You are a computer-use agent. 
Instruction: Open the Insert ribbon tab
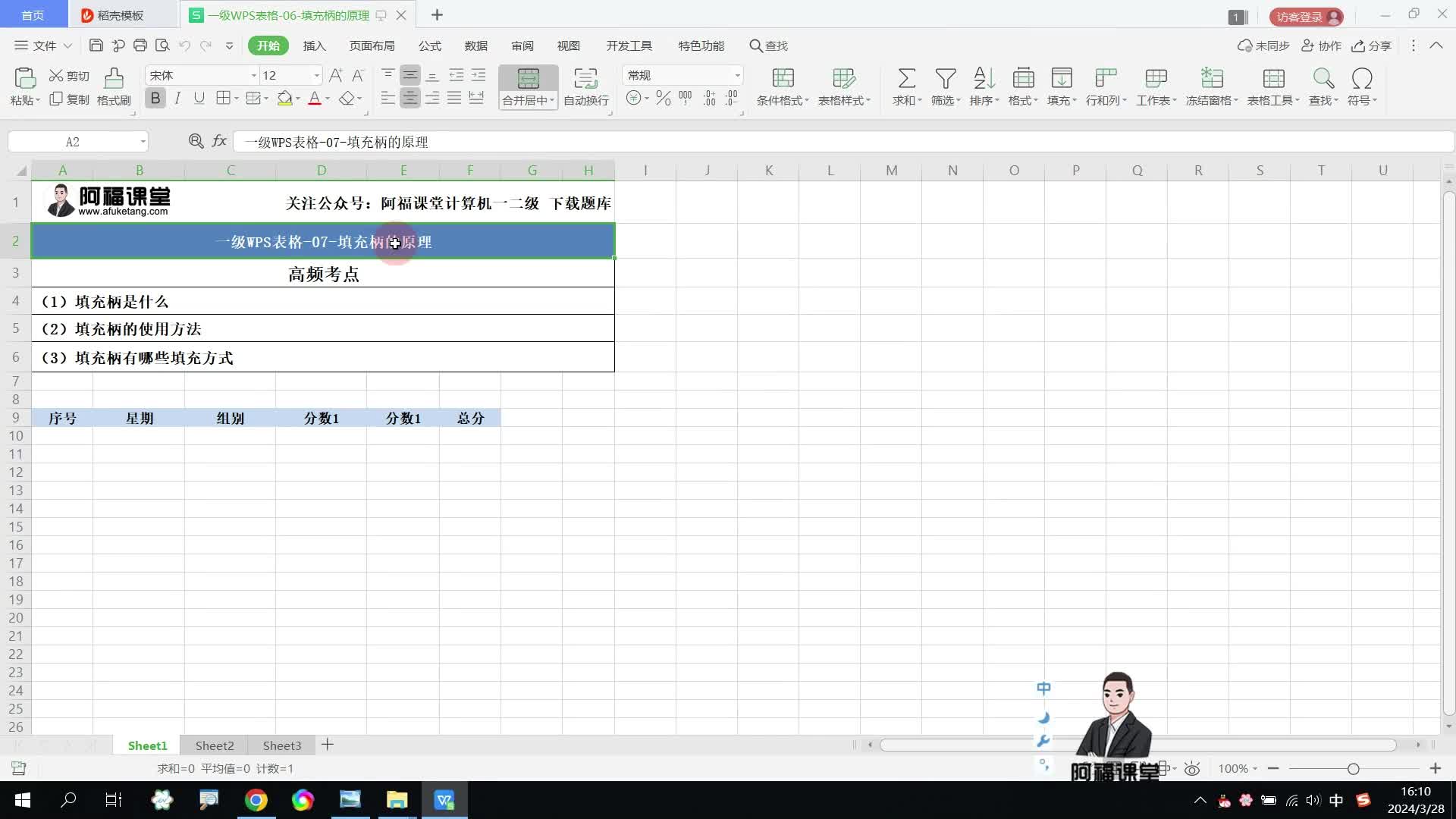coord(314,45)
